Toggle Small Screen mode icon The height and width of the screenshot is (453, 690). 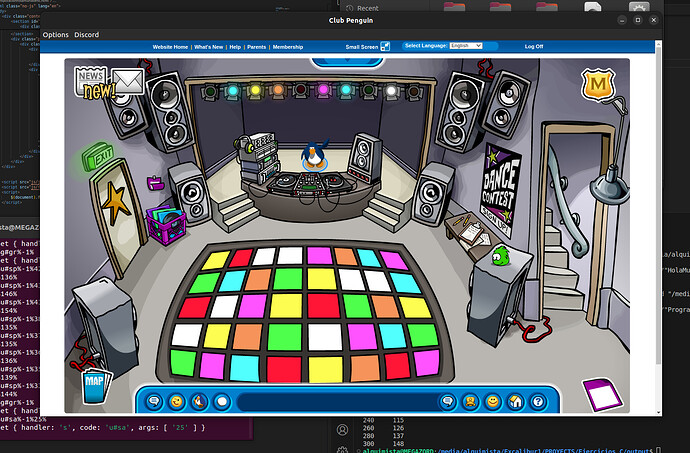pyautogui.click(x=385, y=47)
